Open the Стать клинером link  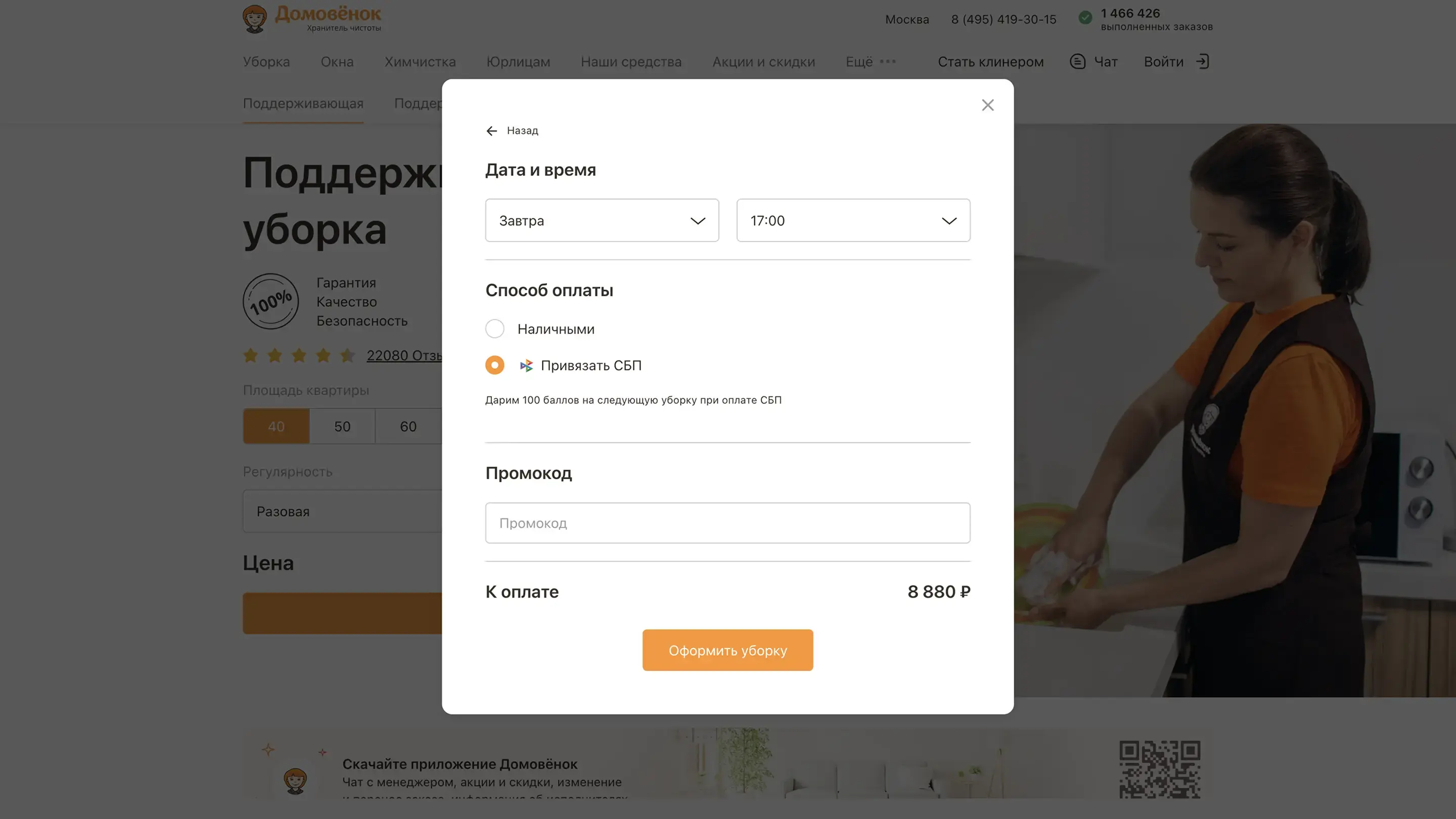(x=990, y=62)
